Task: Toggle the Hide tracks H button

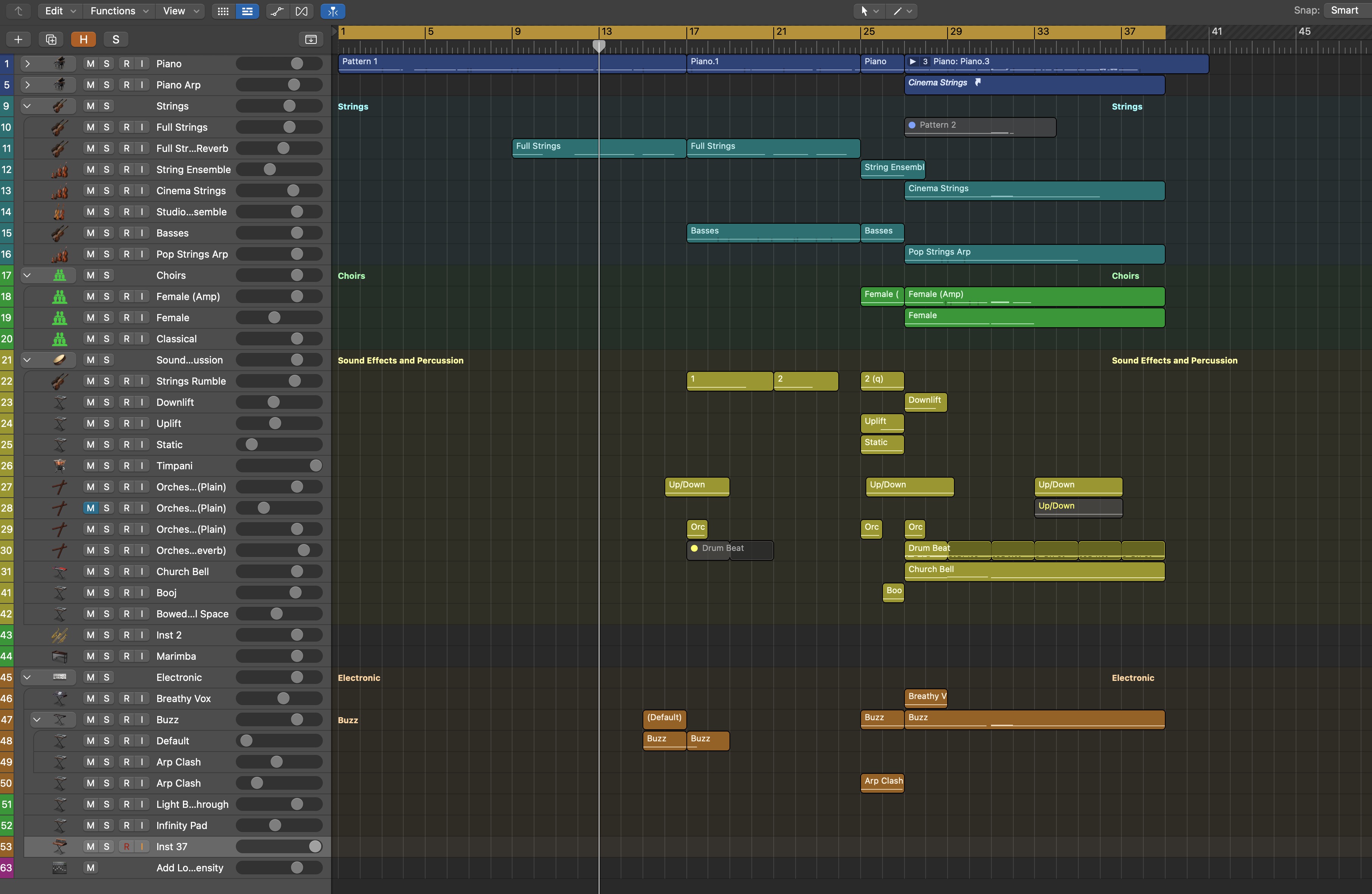Action: (x=83, y=39)
